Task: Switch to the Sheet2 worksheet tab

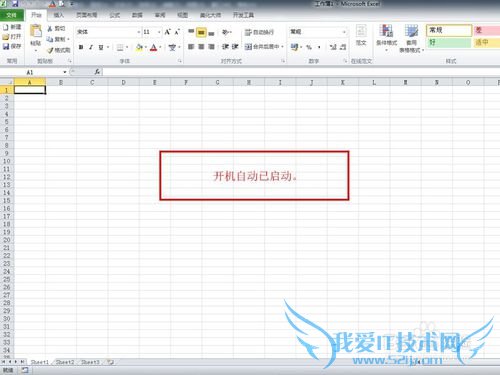Action: pyautogui.click(x=65, y=362)
